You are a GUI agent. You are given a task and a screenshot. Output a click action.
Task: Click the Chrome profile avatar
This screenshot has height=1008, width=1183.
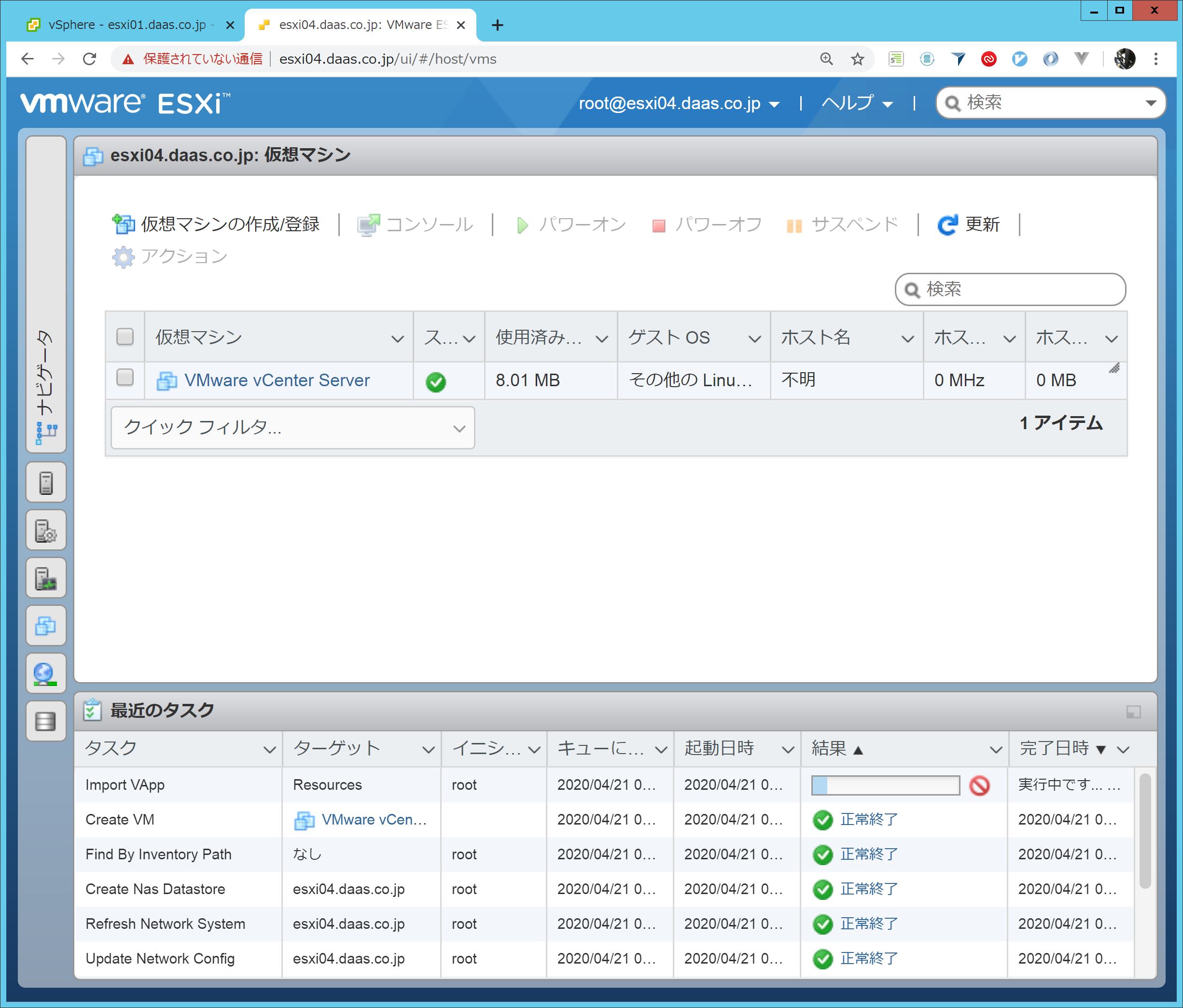(x=1125, y=59)
